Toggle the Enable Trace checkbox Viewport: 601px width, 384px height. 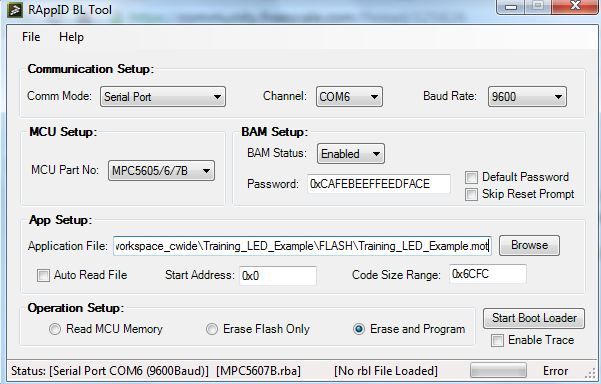(x=498, y=340)
